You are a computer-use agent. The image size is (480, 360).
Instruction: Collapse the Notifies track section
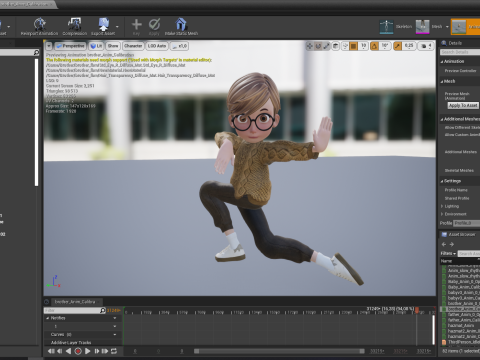(x=48, y=318)
